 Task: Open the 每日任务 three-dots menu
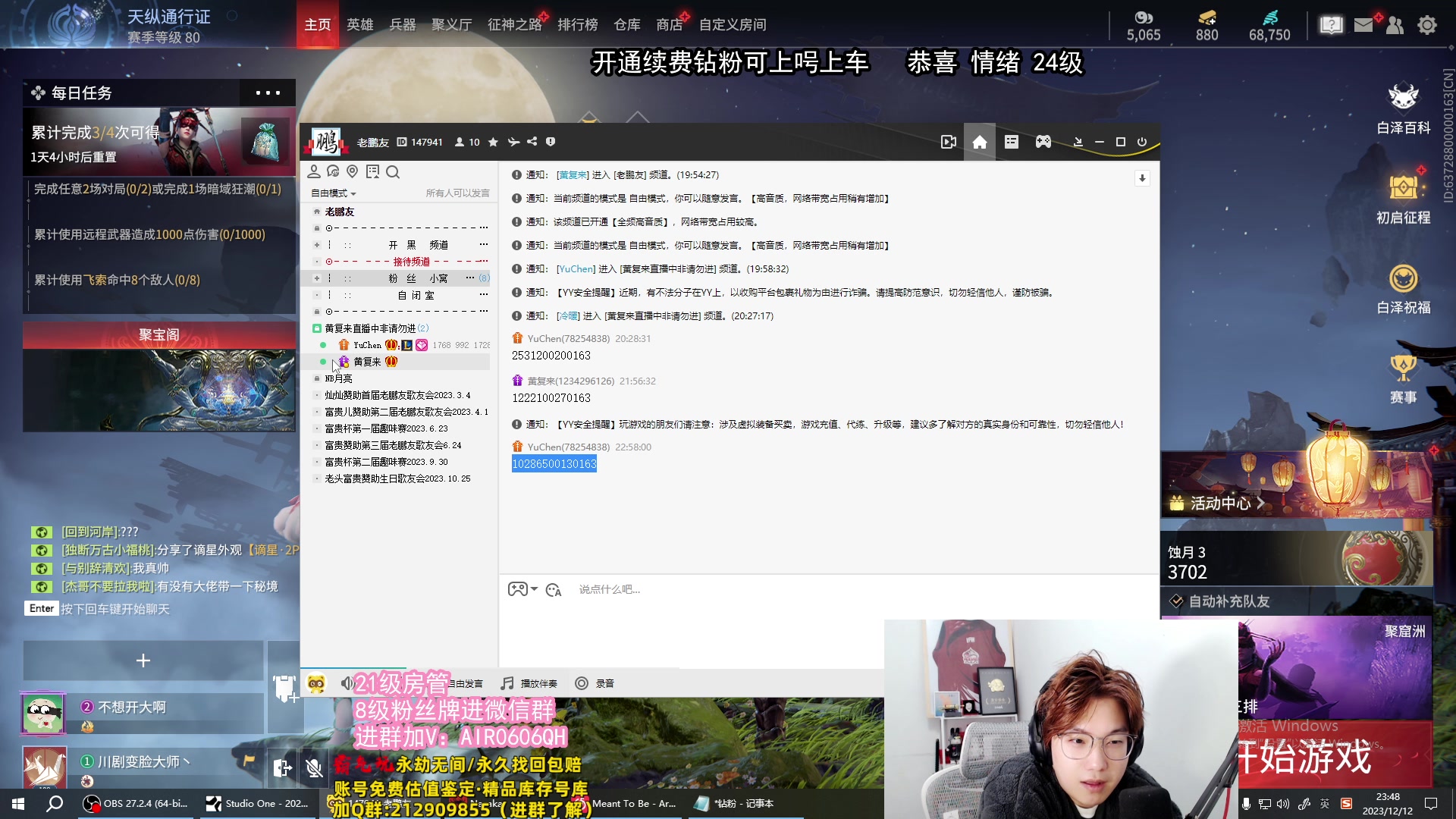coord(268,93)
